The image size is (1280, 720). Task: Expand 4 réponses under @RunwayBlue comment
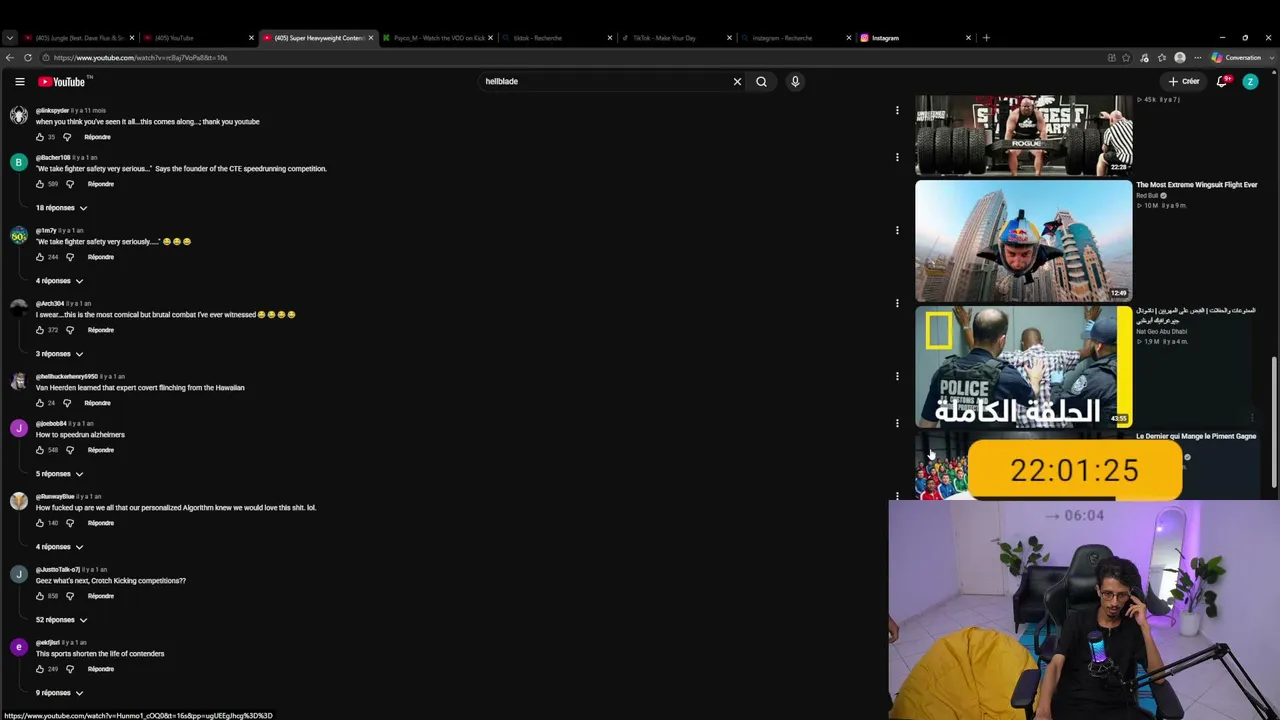pos(60,547)
